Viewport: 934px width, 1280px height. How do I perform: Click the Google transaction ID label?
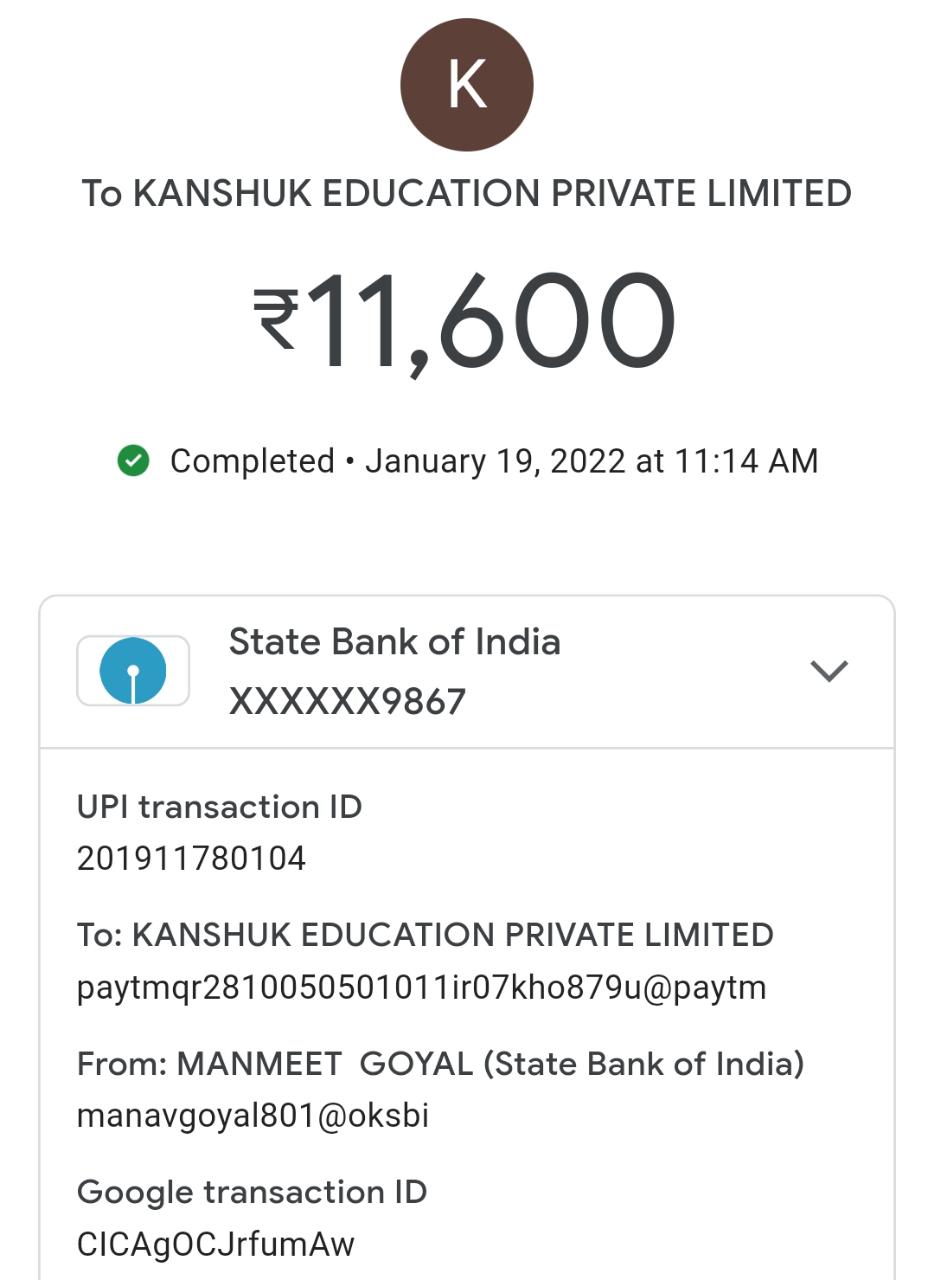coord(252,1192)
